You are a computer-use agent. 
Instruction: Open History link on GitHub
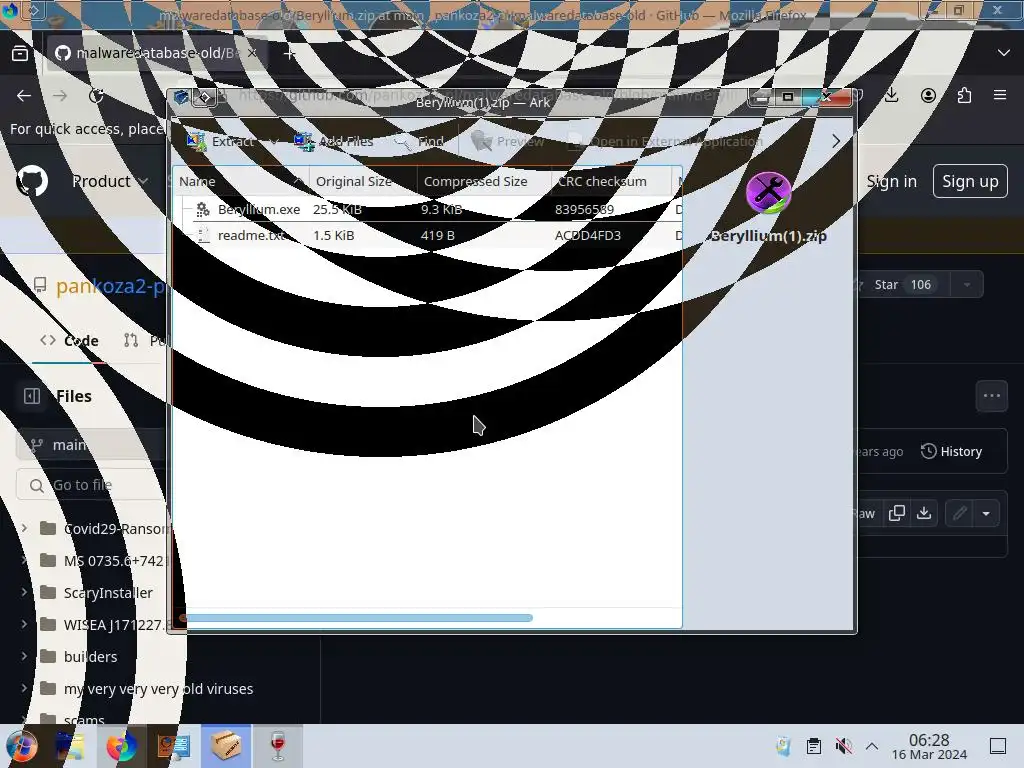[951, 451]
